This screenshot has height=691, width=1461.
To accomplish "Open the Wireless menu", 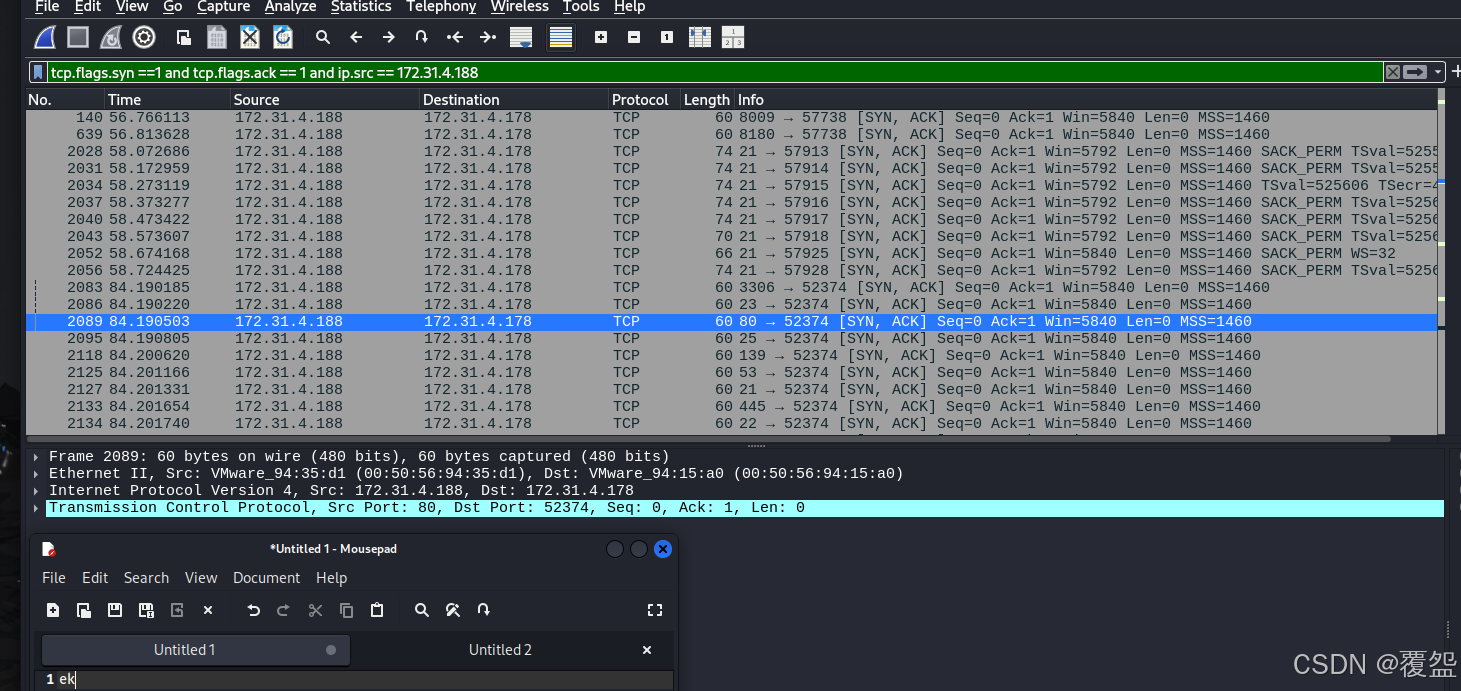I will (519, 7).
